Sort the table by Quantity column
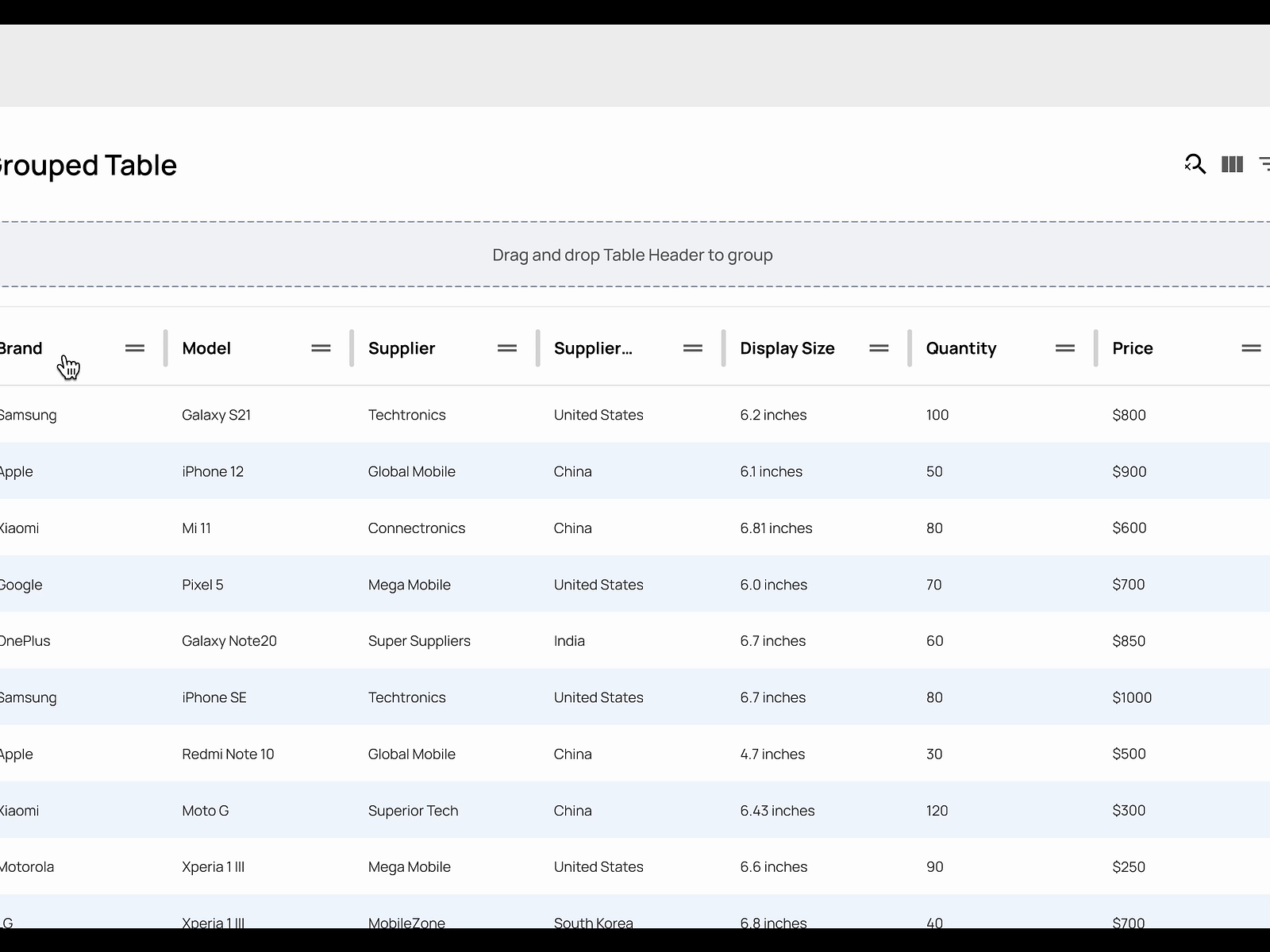 click(961, 347)
